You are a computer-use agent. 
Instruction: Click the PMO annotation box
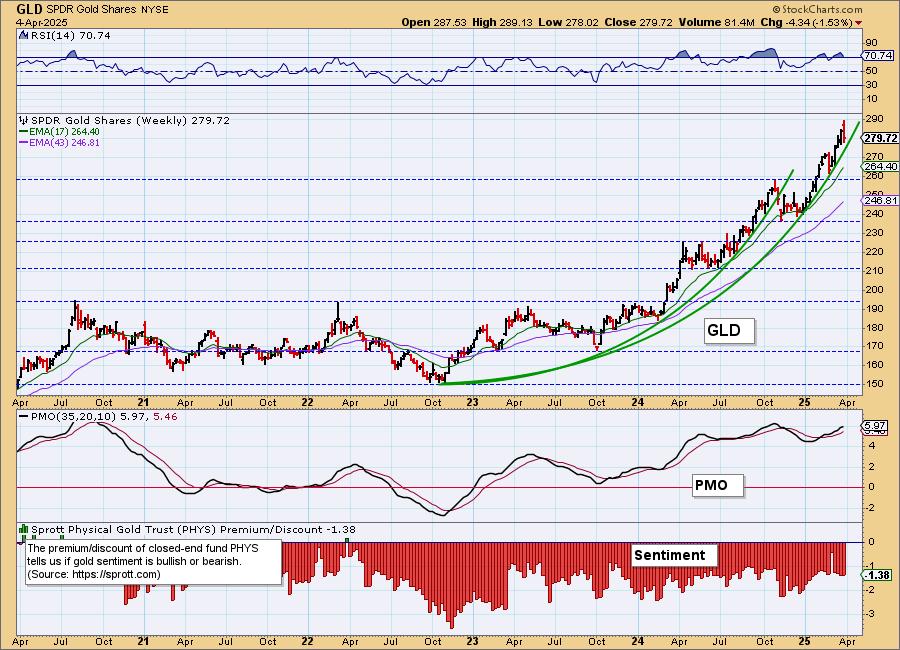(717, 486)
